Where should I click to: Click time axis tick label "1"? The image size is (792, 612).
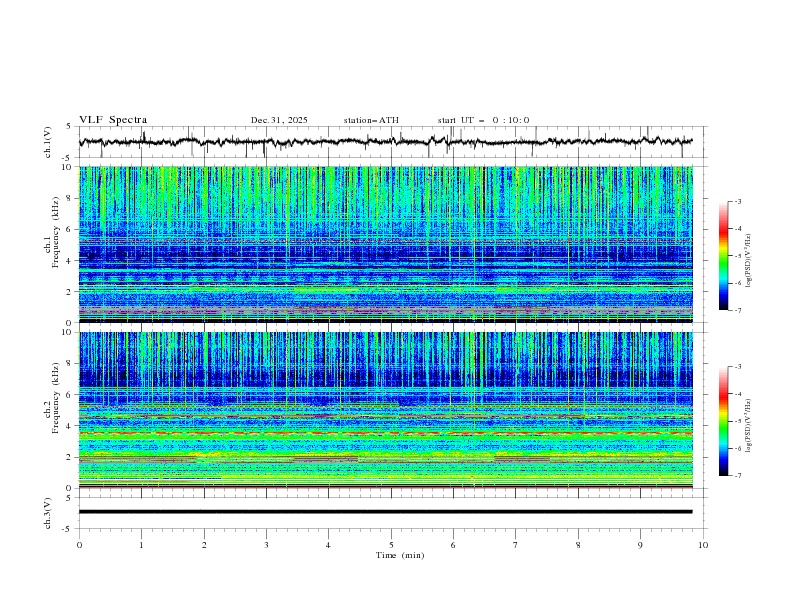point(141,545)
